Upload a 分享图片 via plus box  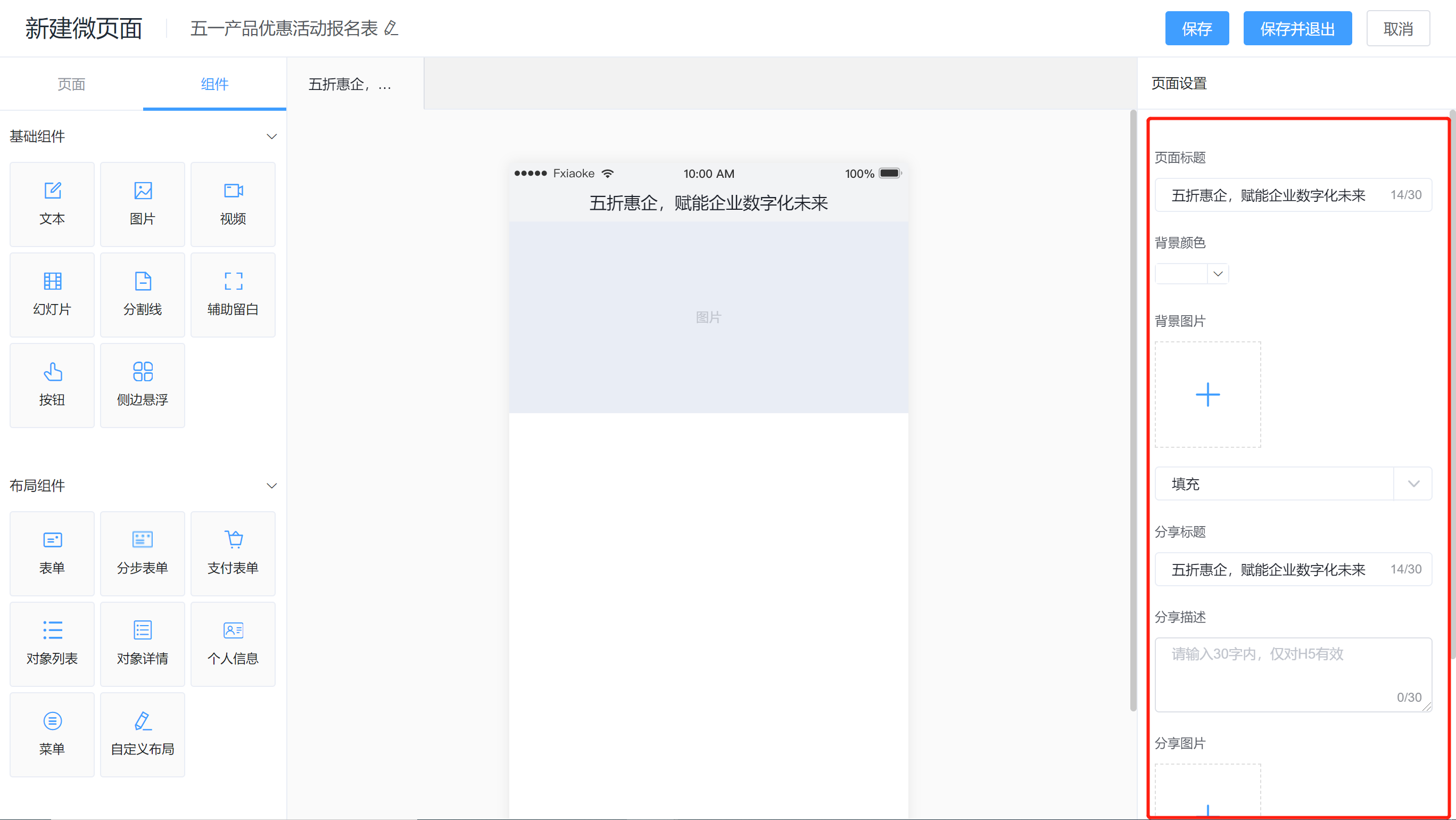(x=1208, y=791)
